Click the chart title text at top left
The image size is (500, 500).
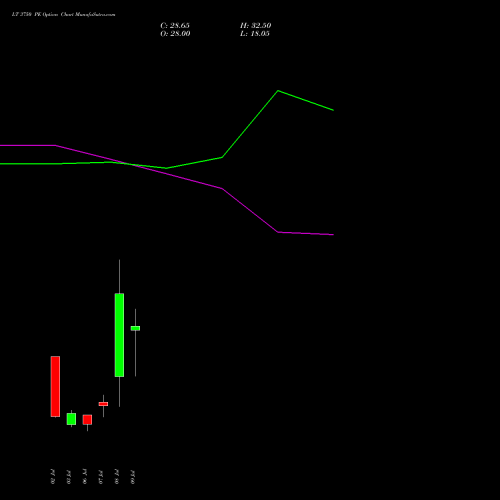(63, 15)
